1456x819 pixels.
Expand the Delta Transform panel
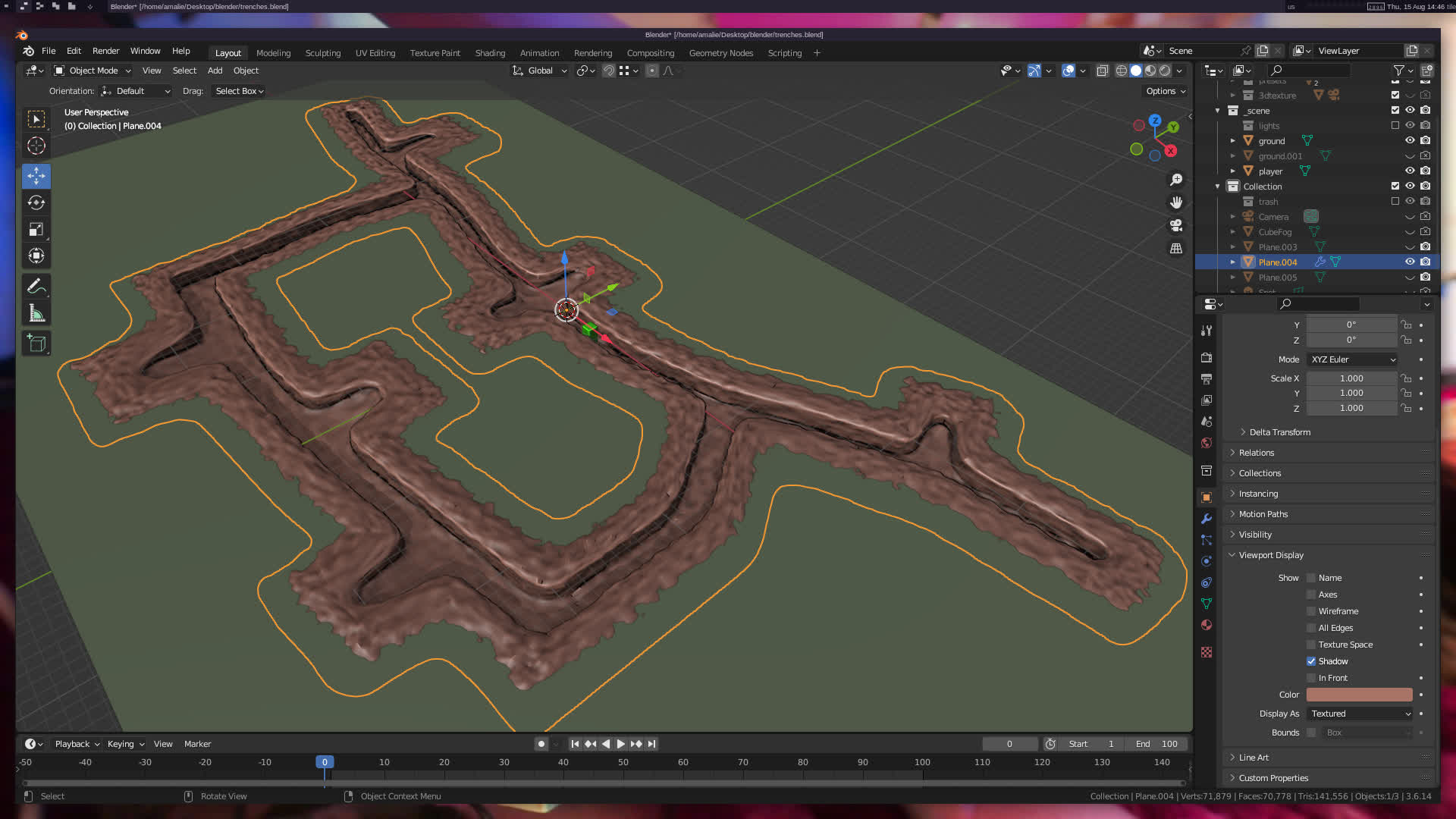click(x=1279, y=432)
